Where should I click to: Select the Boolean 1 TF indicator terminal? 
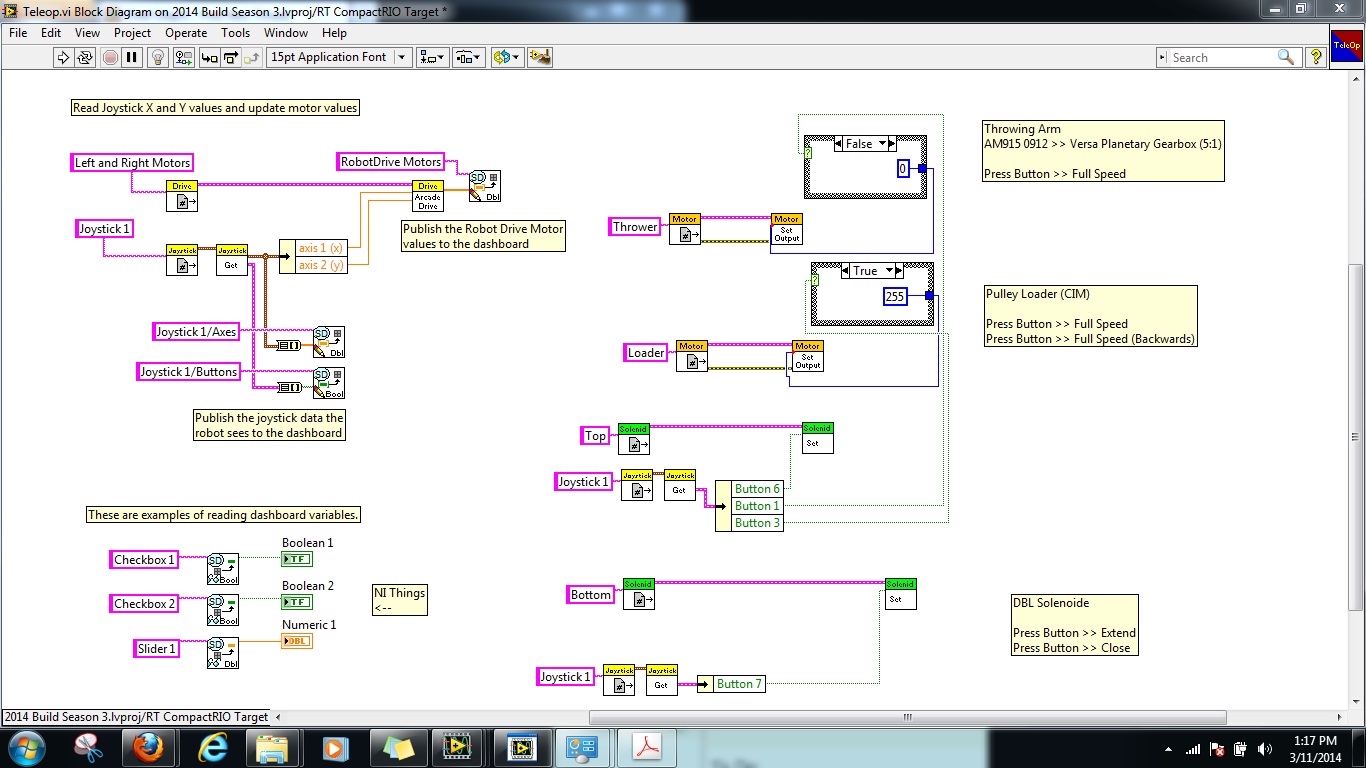[297, 559]
